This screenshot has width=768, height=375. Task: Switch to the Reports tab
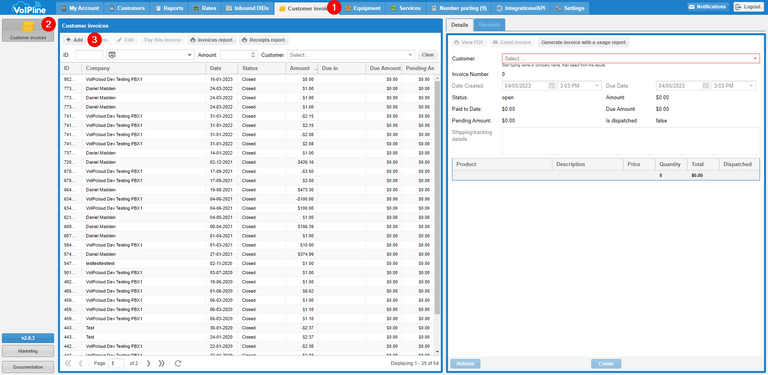(169, 8)
